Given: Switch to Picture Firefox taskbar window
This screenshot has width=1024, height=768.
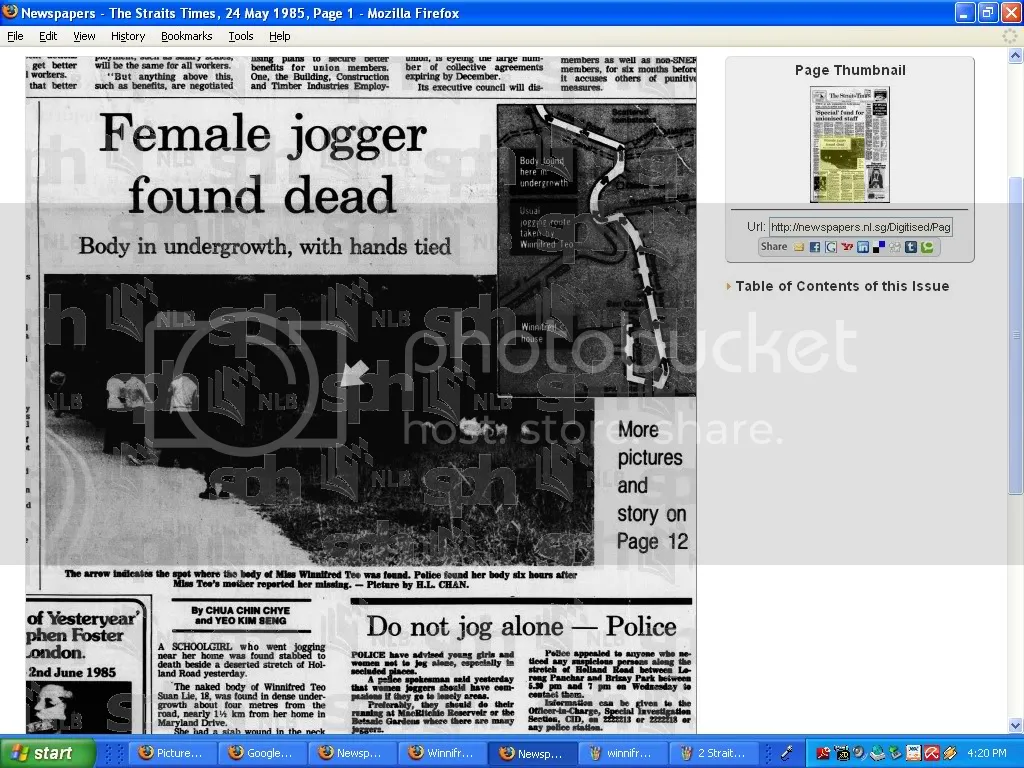Looking at the screenshot, I should point(172,753).
